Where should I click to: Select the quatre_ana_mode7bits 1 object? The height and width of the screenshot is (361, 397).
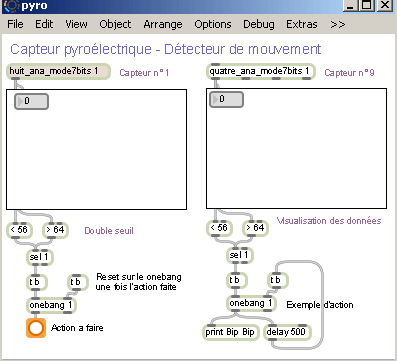click(x=260, y=71)
